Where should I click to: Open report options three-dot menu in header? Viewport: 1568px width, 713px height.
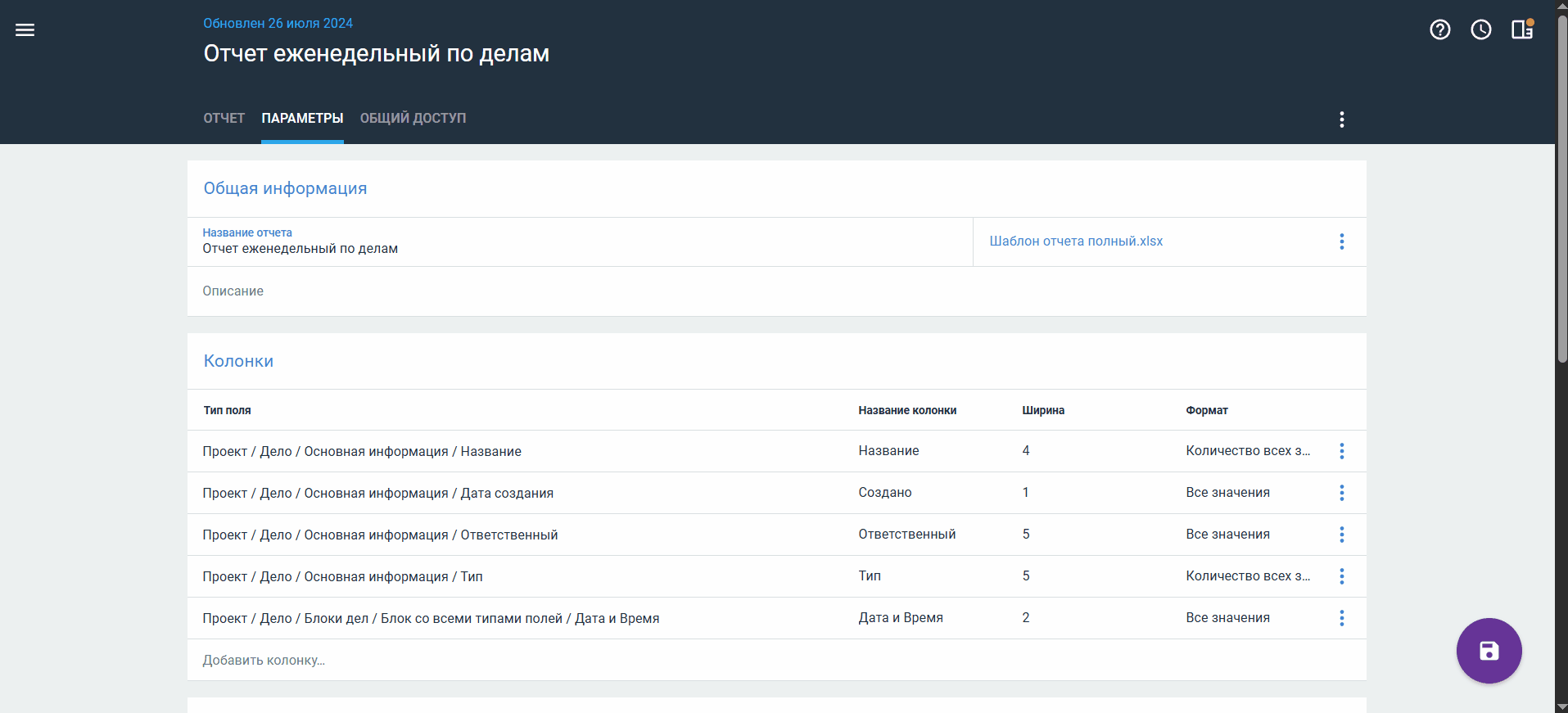[x=1341, y=120]
